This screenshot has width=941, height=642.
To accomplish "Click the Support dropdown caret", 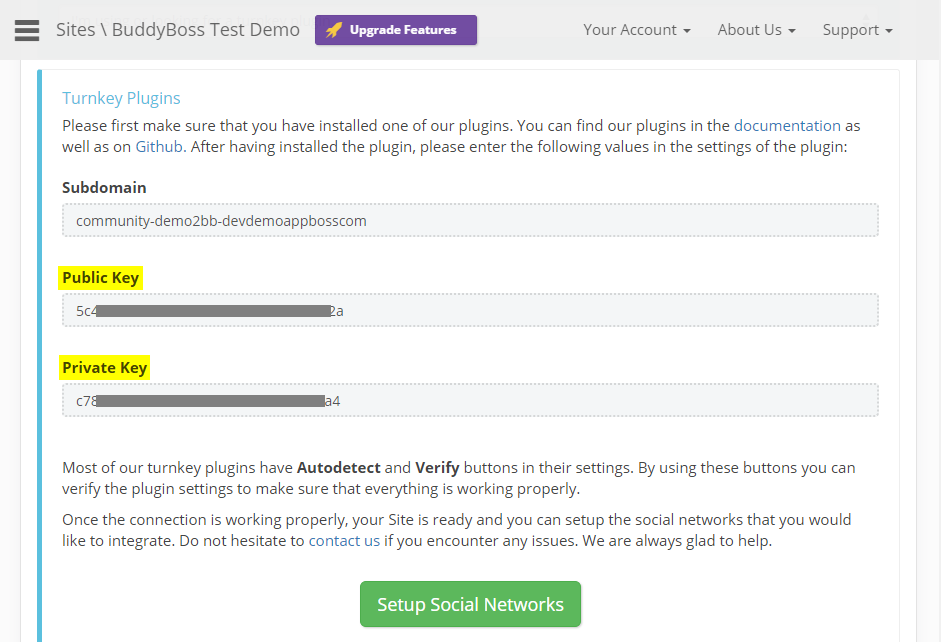I will click(x=888, y=31).
